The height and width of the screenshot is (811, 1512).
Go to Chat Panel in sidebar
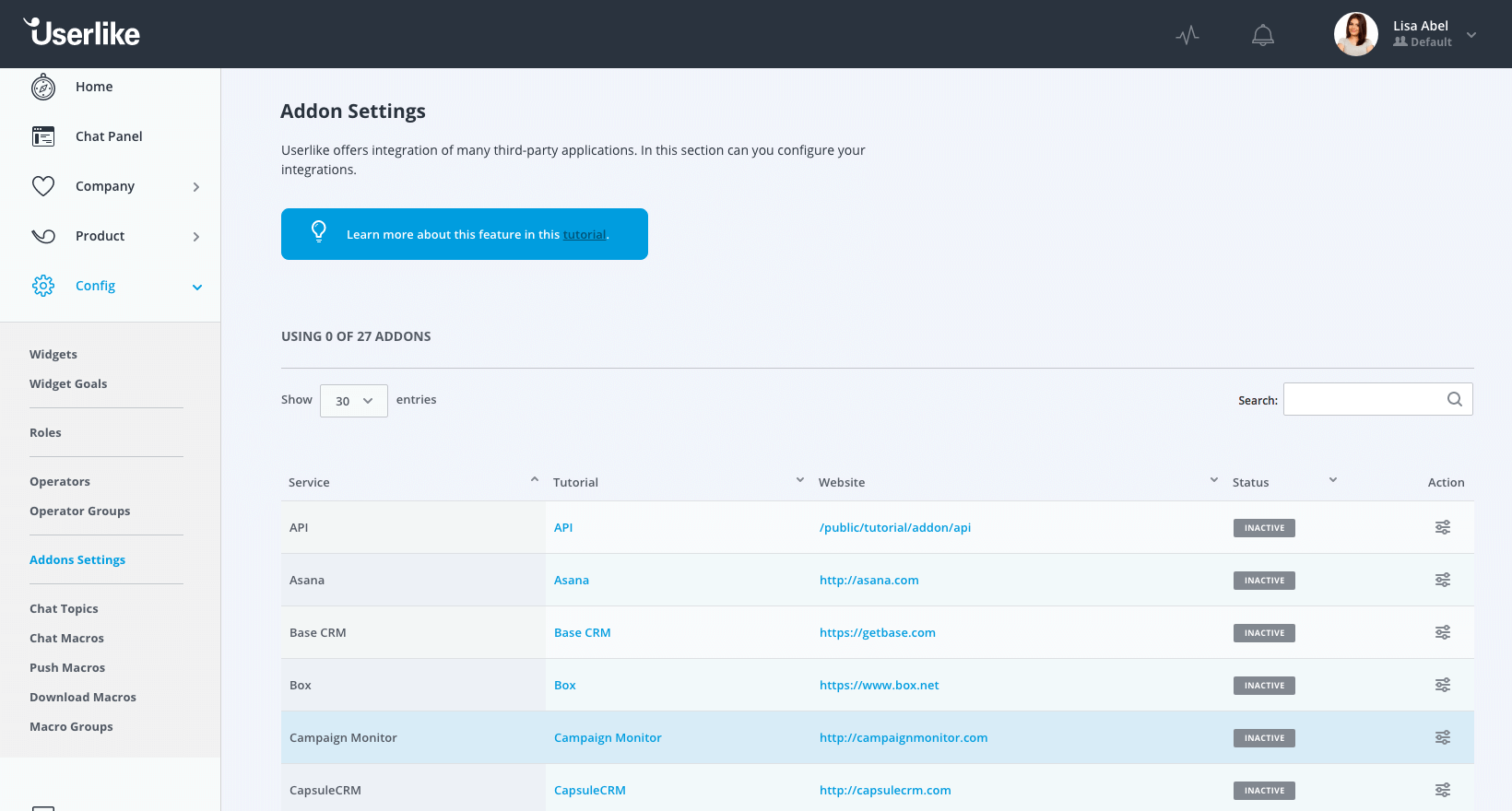(109, 136)
